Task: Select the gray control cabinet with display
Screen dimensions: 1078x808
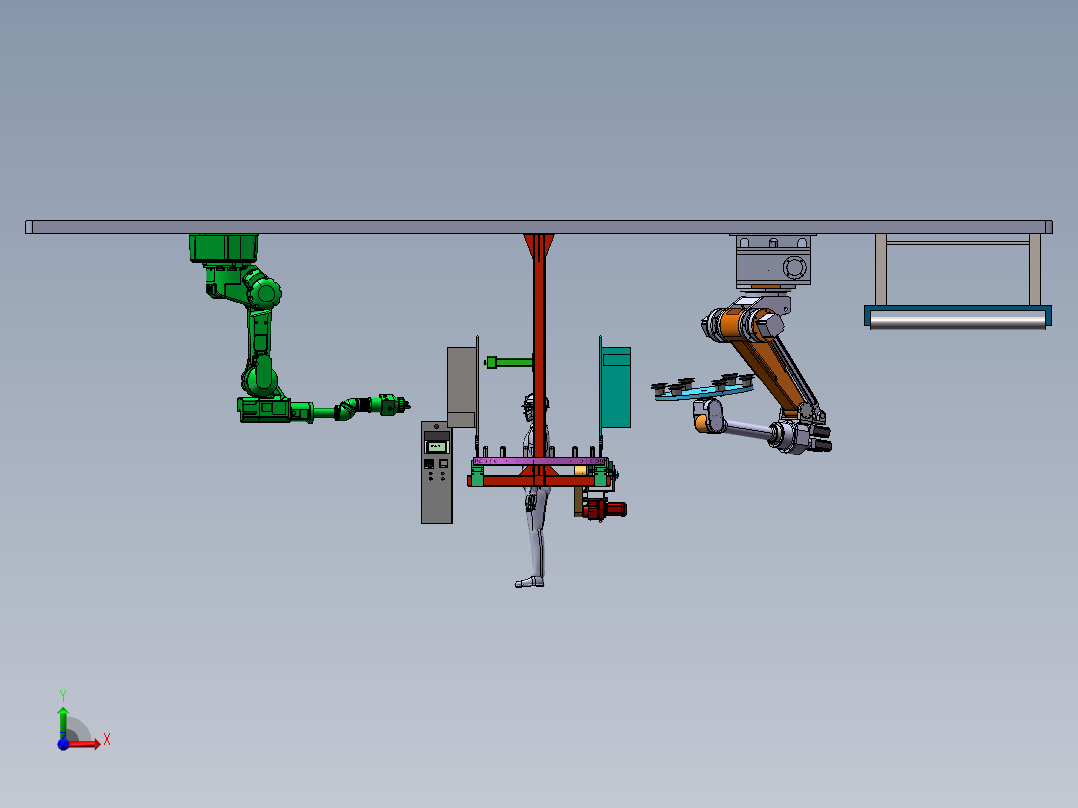Action: click(437, 473)
